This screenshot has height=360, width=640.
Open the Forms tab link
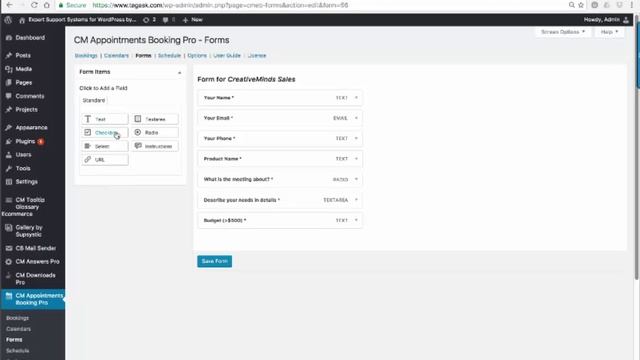(143, 56)
